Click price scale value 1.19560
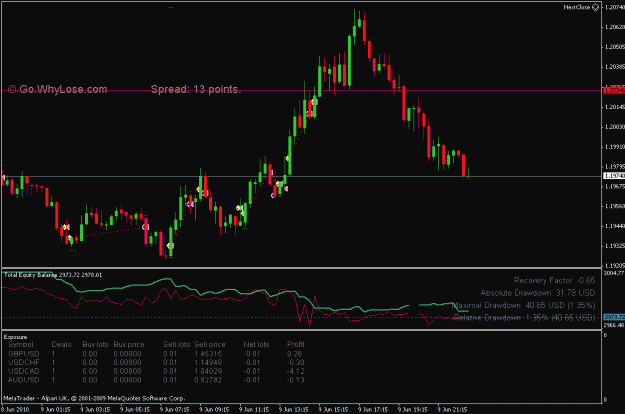625x414 pixels. click(x=615, y=206)
